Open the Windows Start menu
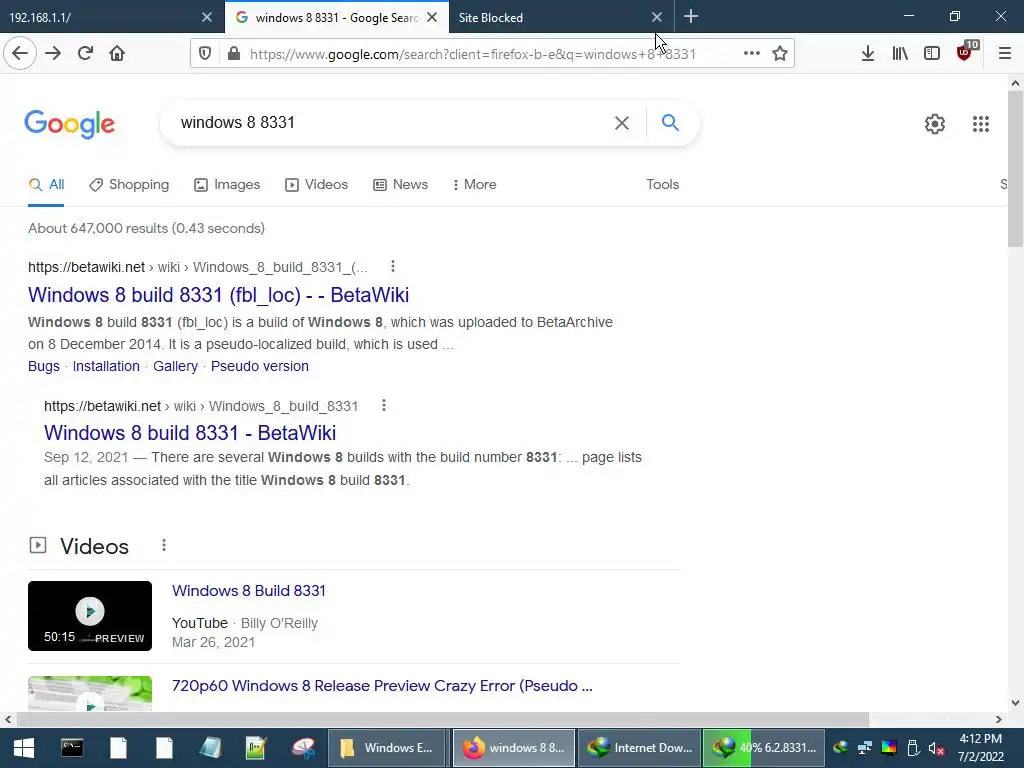 click(x=24, y=748)
